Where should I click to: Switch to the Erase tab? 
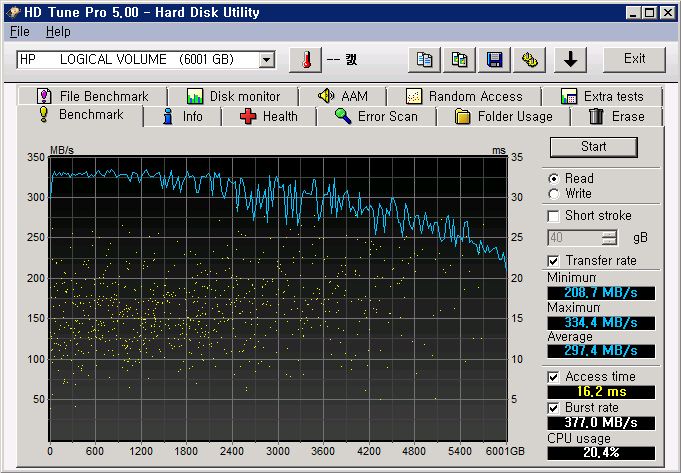point(617,116)
